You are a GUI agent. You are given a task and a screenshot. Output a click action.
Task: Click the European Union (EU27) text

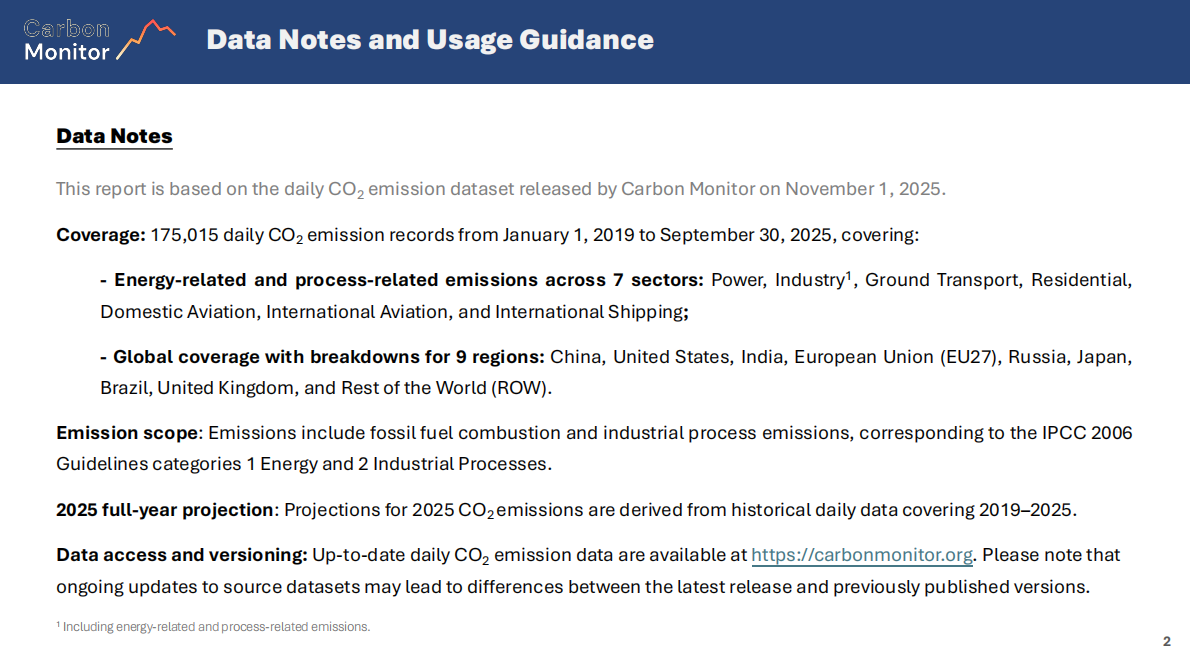[x=895, y=357]
